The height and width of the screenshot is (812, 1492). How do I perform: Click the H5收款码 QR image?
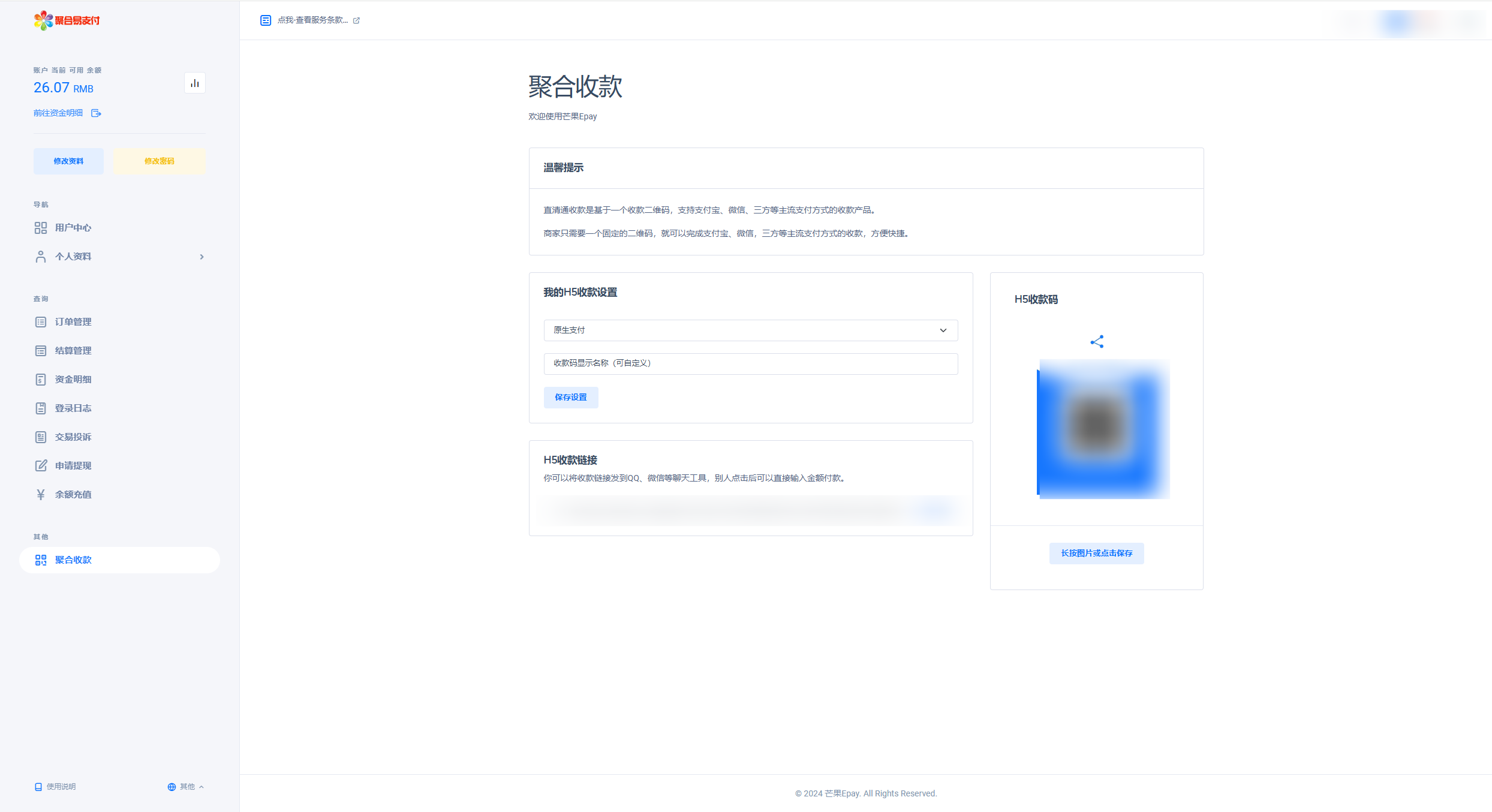[x=1103, y=429]
